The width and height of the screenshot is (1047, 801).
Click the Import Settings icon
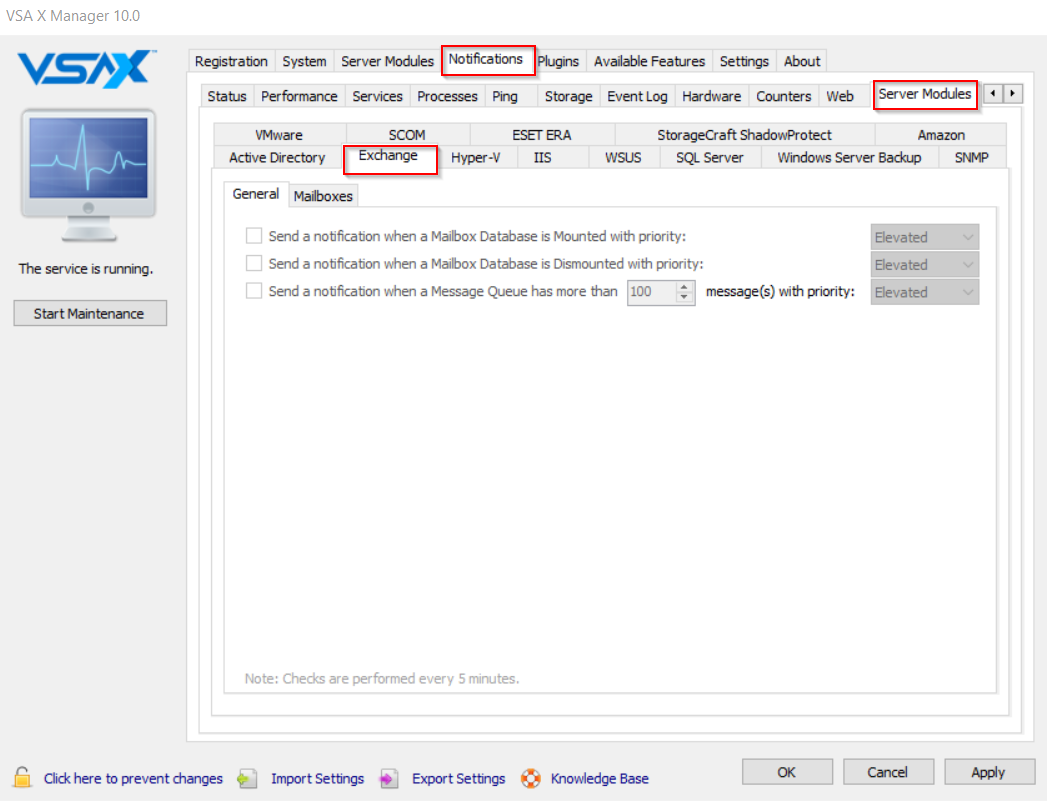click(248, 778)
